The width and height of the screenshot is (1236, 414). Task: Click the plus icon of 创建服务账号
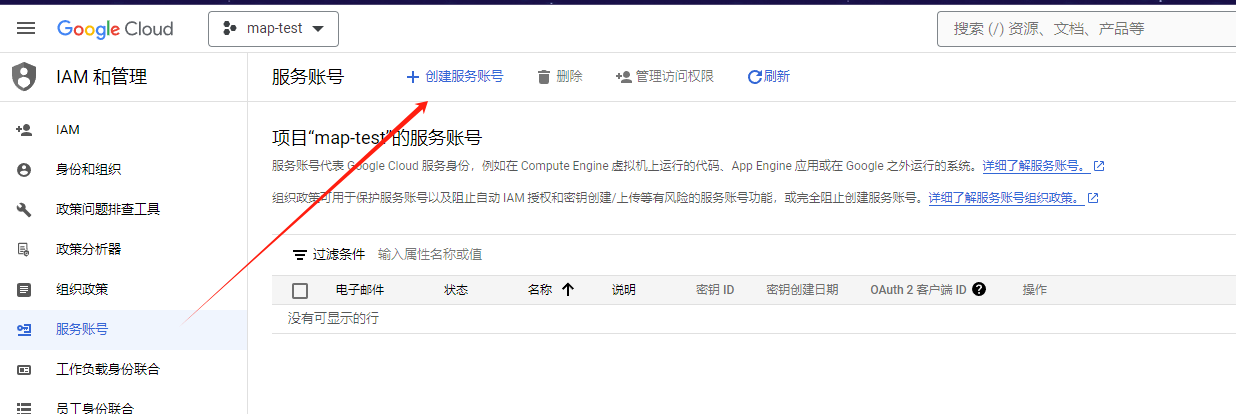click(412, 77)
